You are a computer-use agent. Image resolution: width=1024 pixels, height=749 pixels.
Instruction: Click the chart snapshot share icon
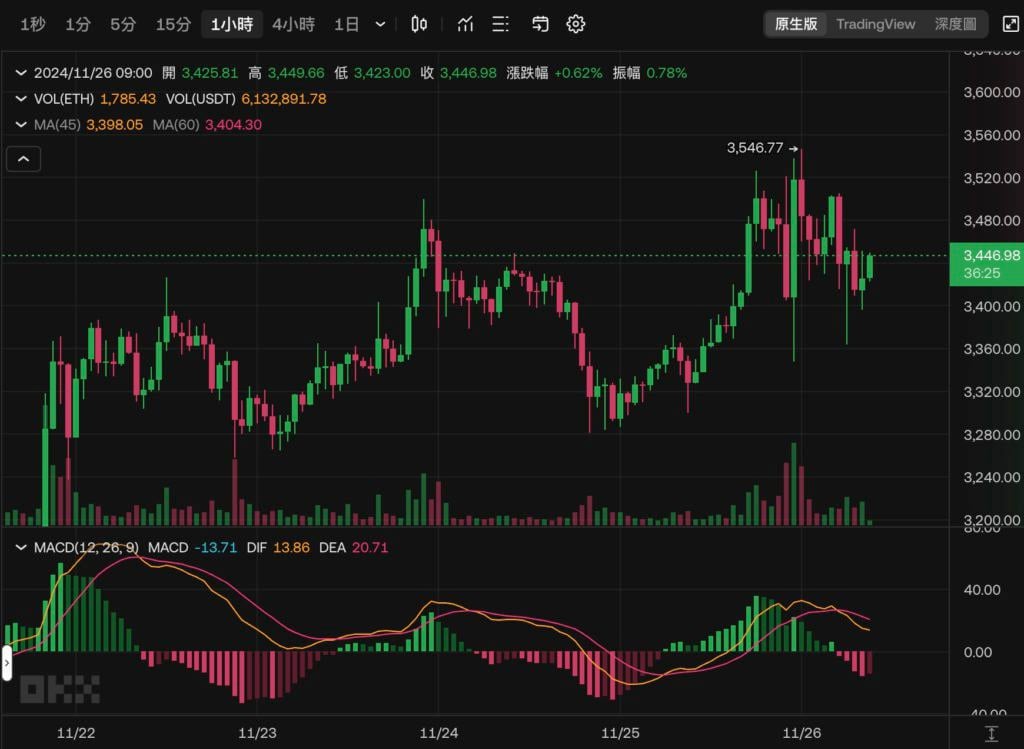click(540, 24)
